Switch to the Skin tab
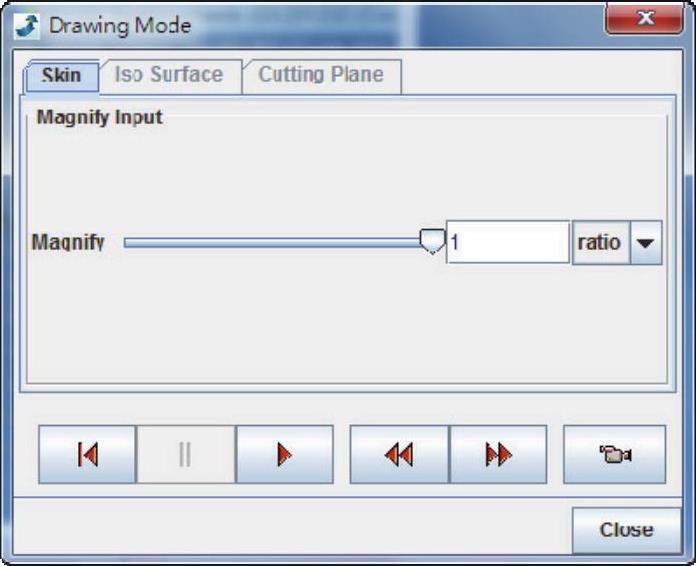The image size is (696, 566). (x=61, y=76)
